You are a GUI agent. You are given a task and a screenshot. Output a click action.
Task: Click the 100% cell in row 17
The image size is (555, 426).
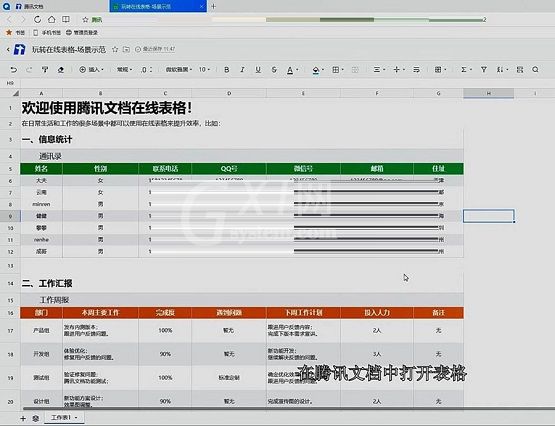click(165, 330)
